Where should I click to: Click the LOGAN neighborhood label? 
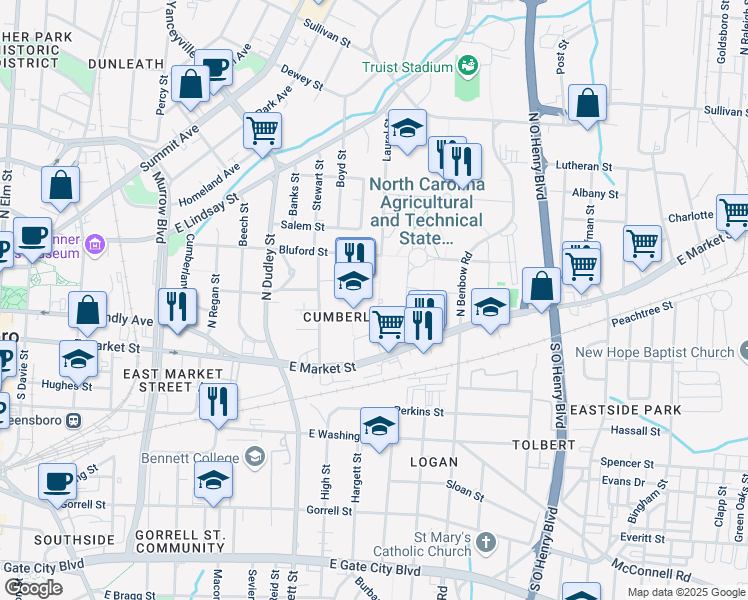pos(435,462)
